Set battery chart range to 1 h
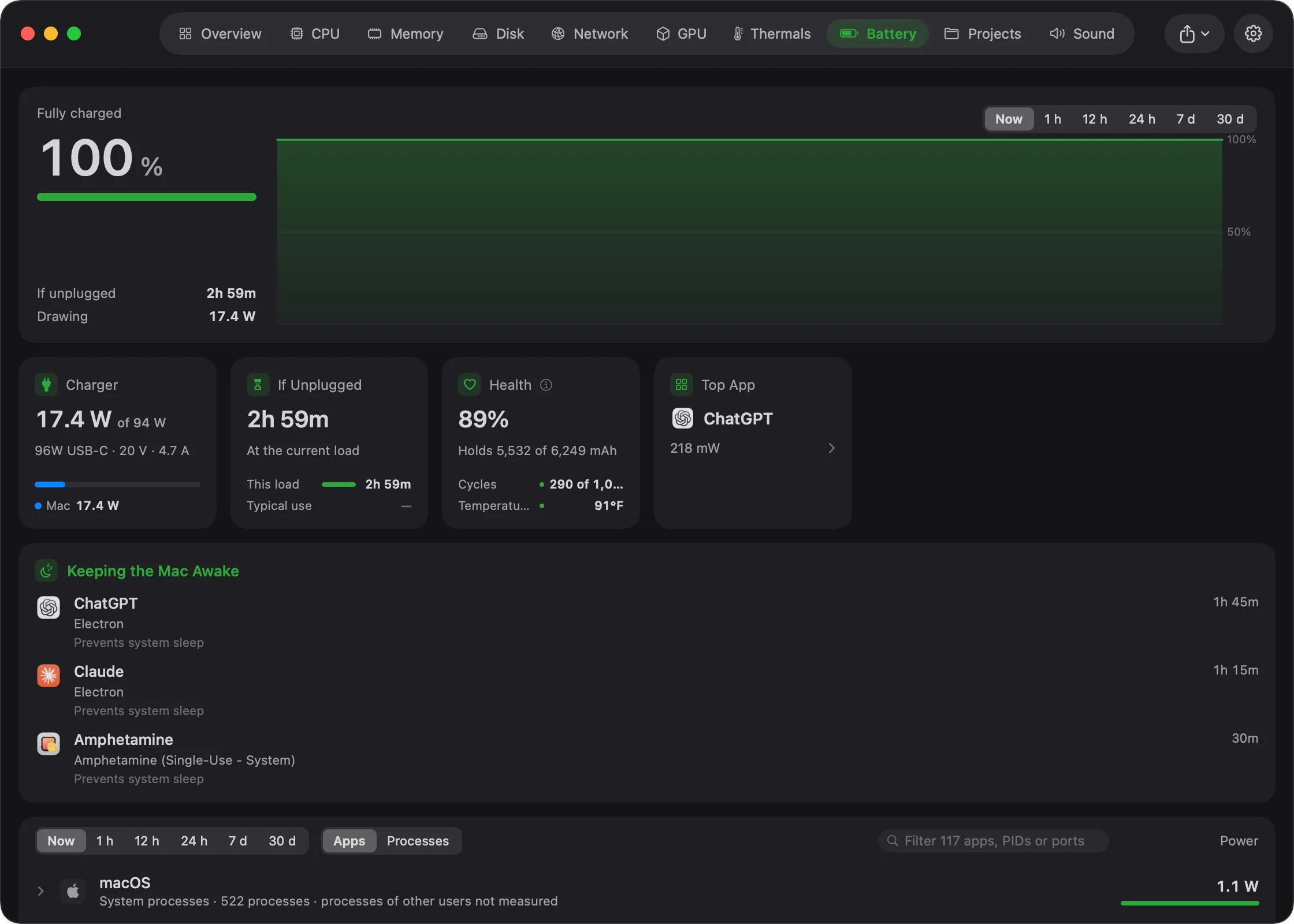This screenshot has width=1294, height=924. (x=1053, y=119)
